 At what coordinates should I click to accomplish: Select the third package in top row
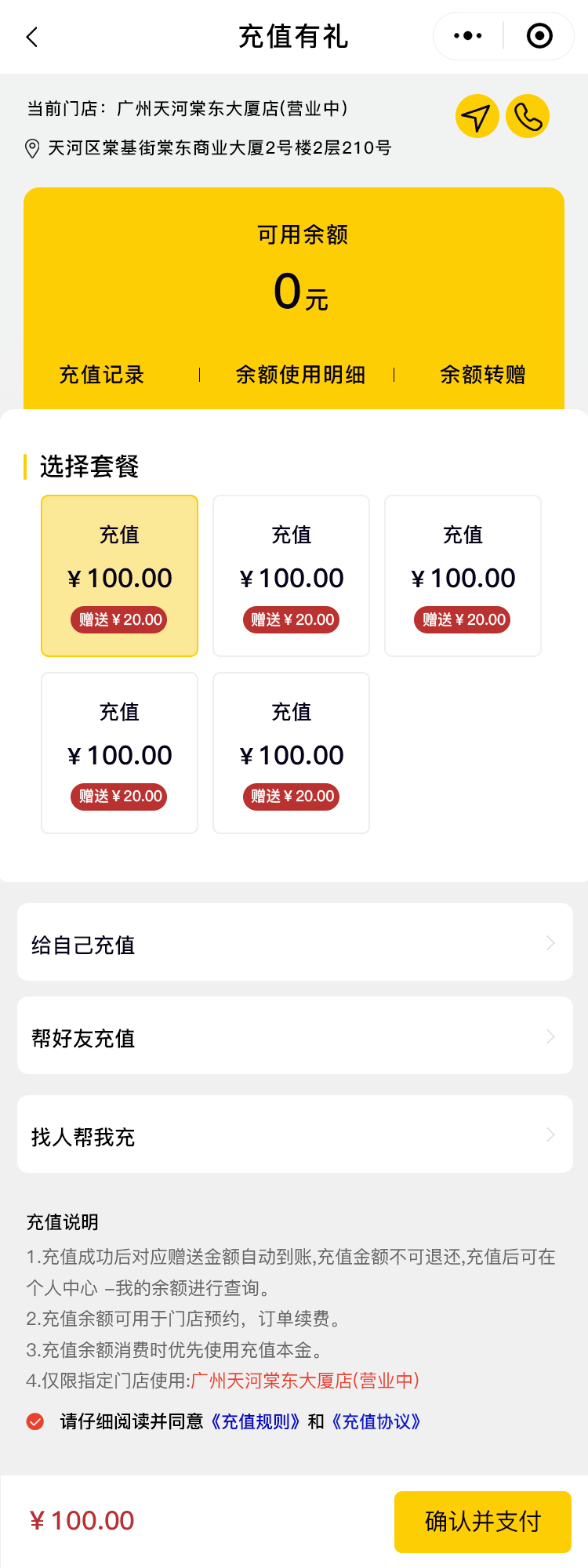coord(463,576)
